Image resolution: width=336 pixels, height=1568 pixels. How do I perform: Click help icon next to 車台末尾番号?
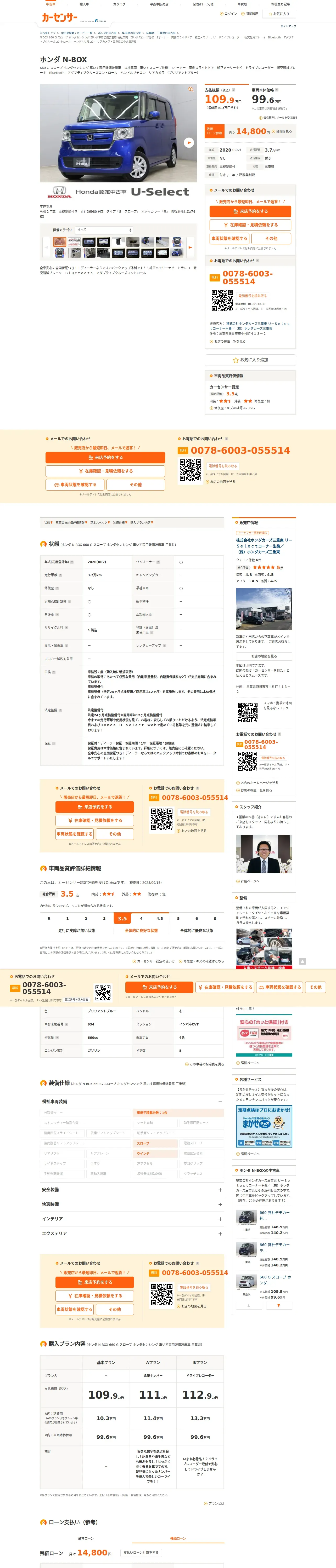click(x=66, y=1024)
